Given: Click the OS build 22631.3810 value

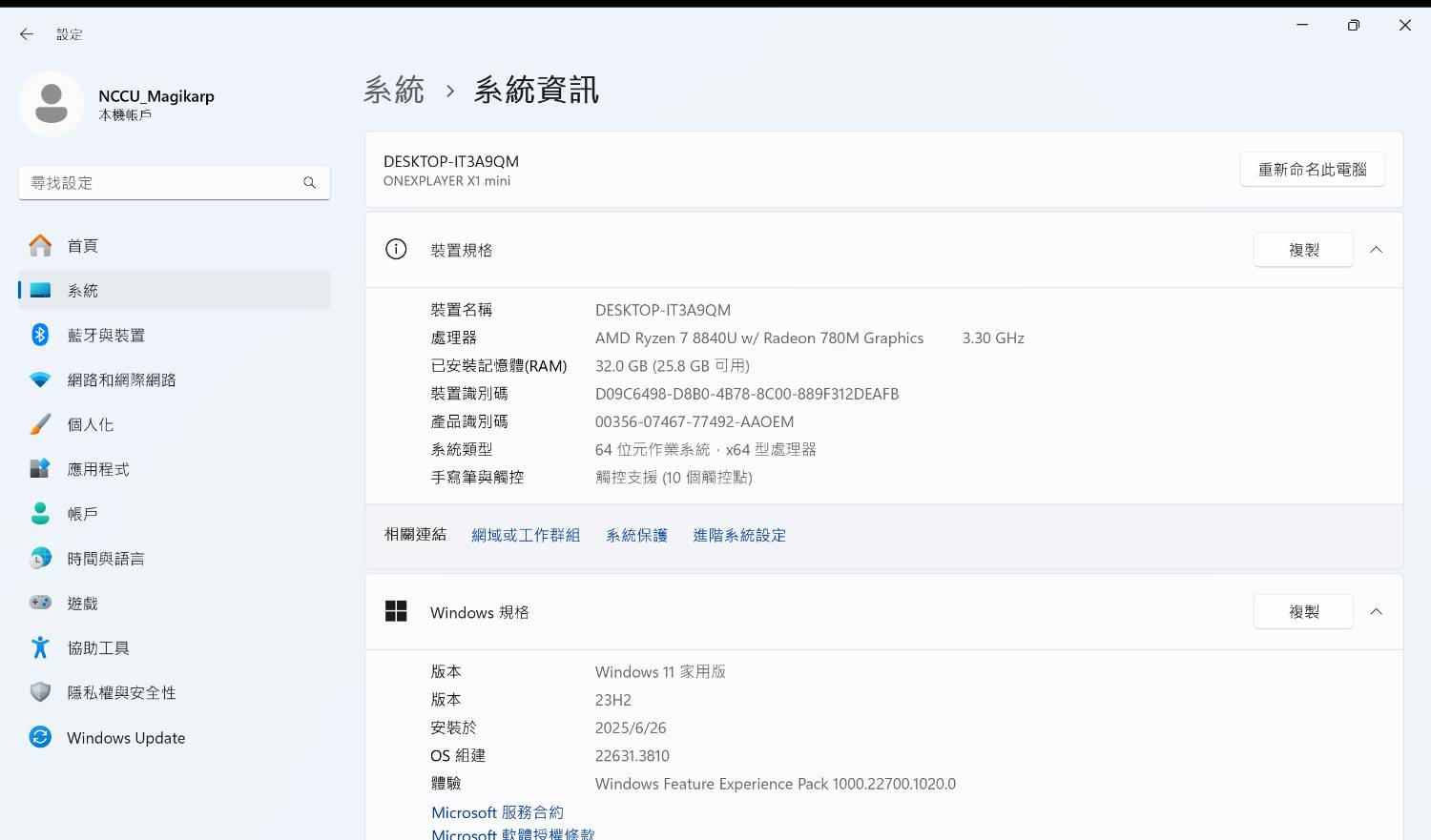Looking at the screenshot, I should [x=633, y=755].
